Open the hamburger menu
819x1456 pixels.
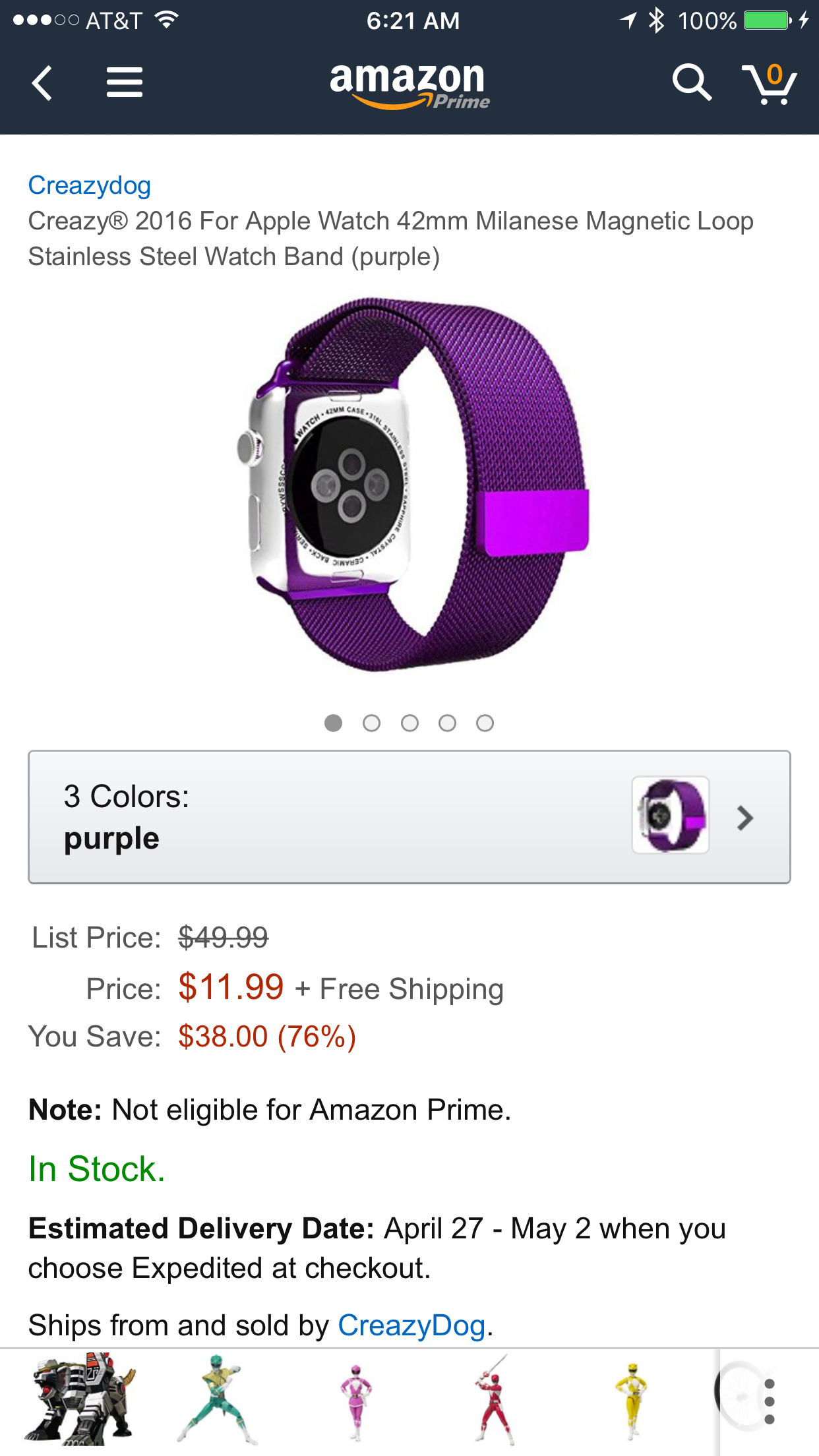coord(125,83)
